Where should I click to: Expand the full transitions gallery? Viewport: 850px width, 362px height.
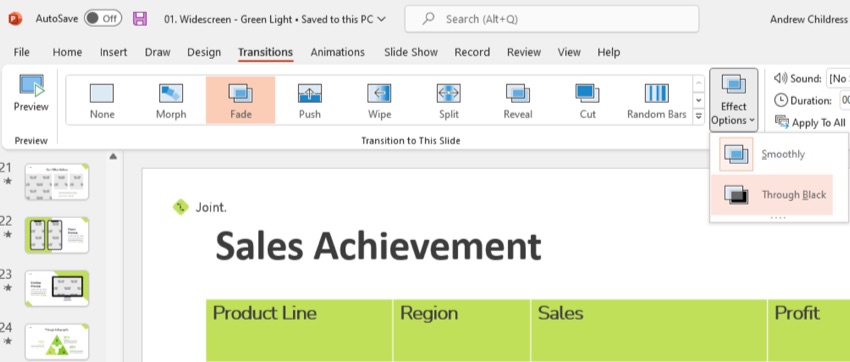coord(699,116)
